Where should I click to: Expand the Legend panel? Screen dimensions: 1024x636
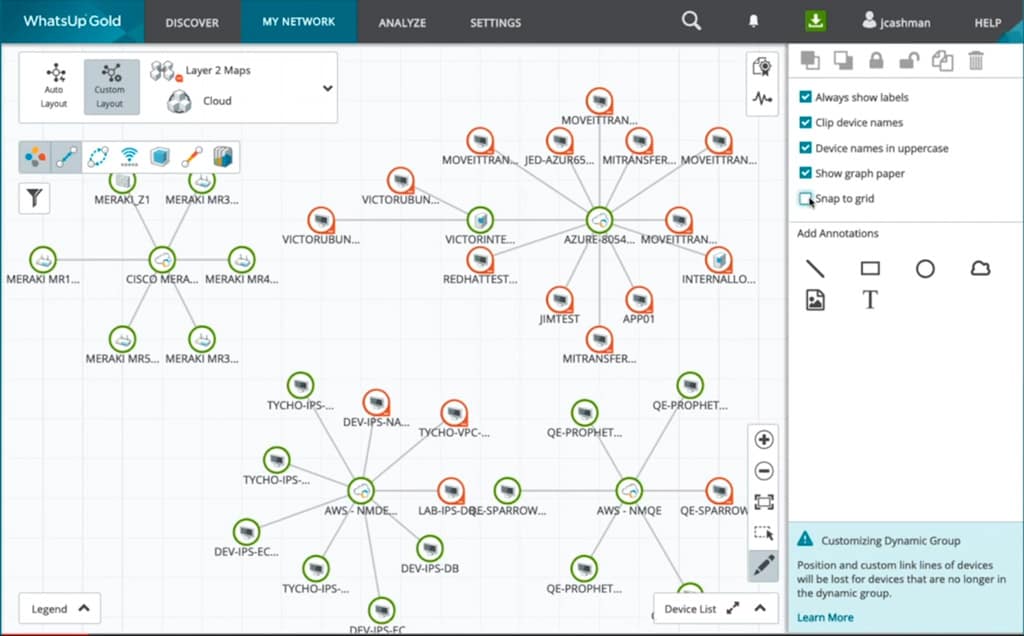point(59,609)
